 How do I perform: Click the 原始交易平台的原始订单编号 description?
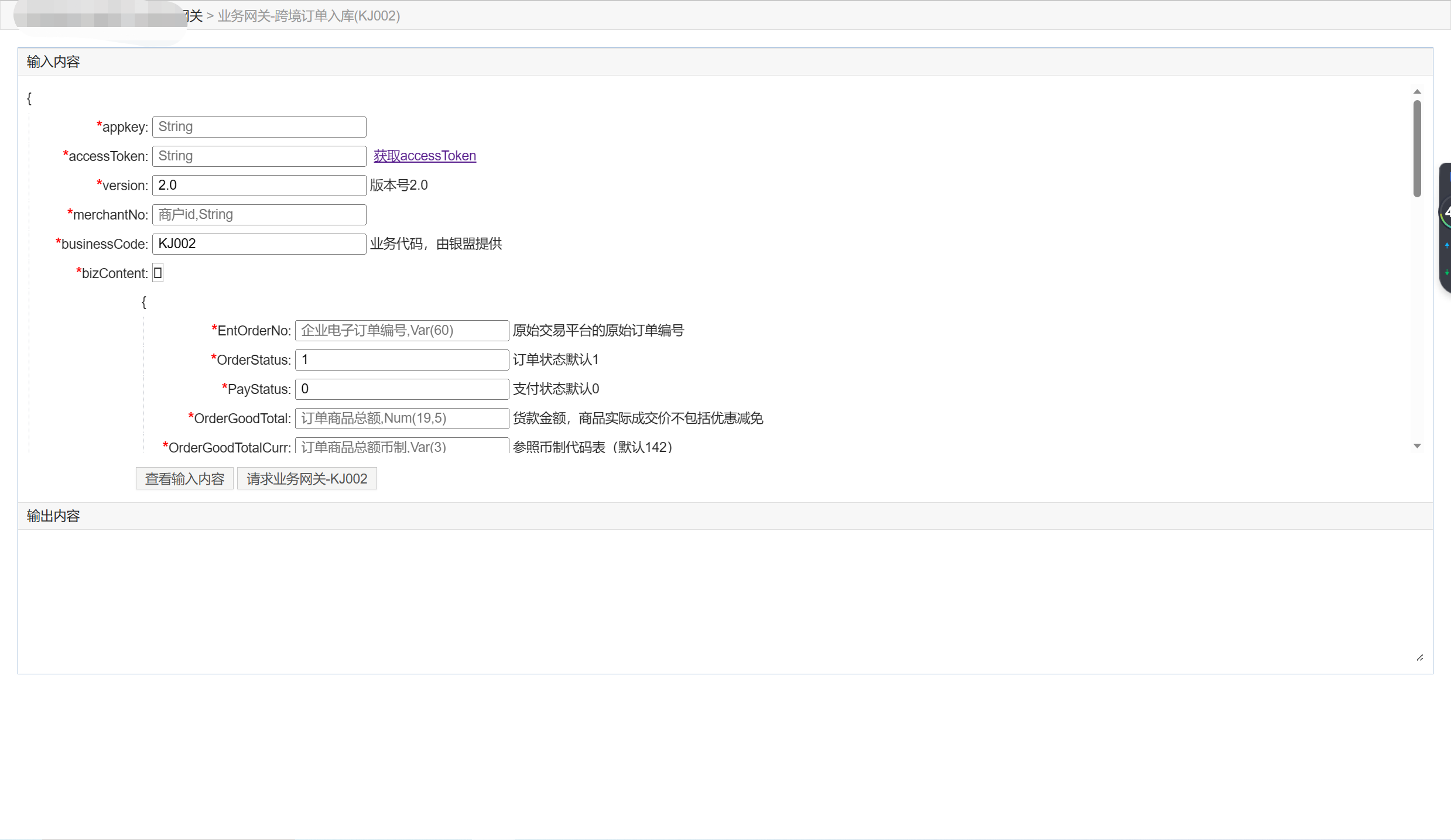click(598, 330)
